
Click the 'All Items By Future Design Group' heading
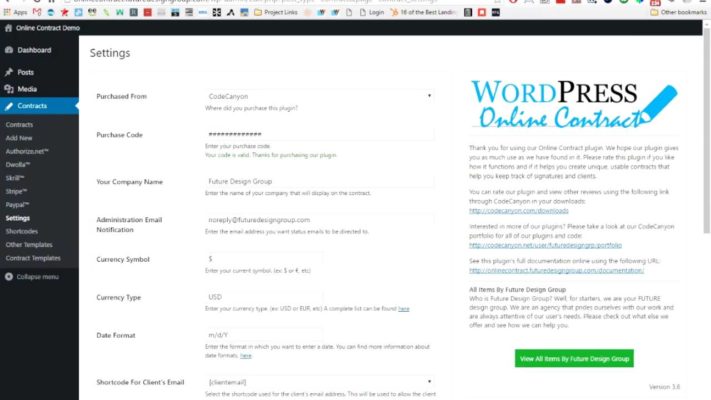click(517, 289)
